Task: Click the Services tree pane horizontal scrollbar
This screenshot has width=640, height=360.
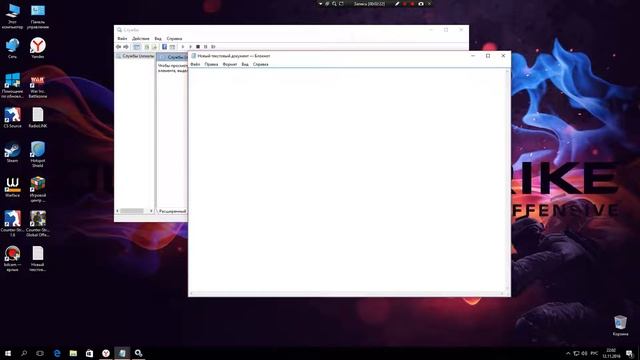Action: (134, 211)
